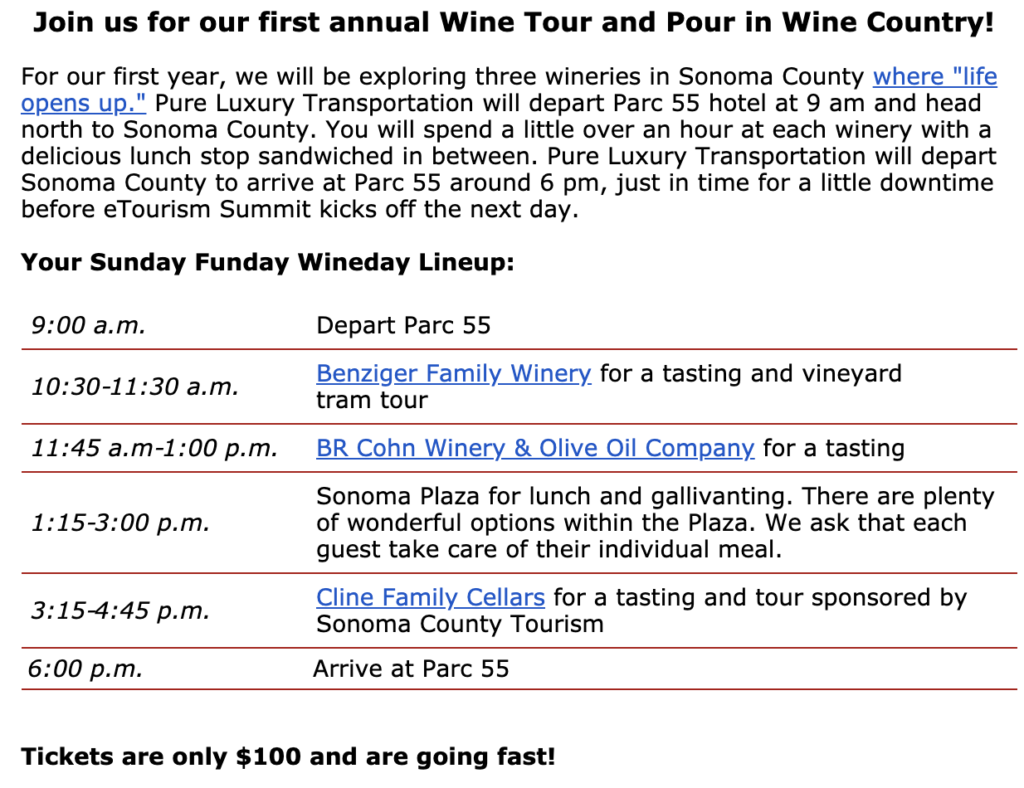Click the 6:00 p.m. time cell

85,669
